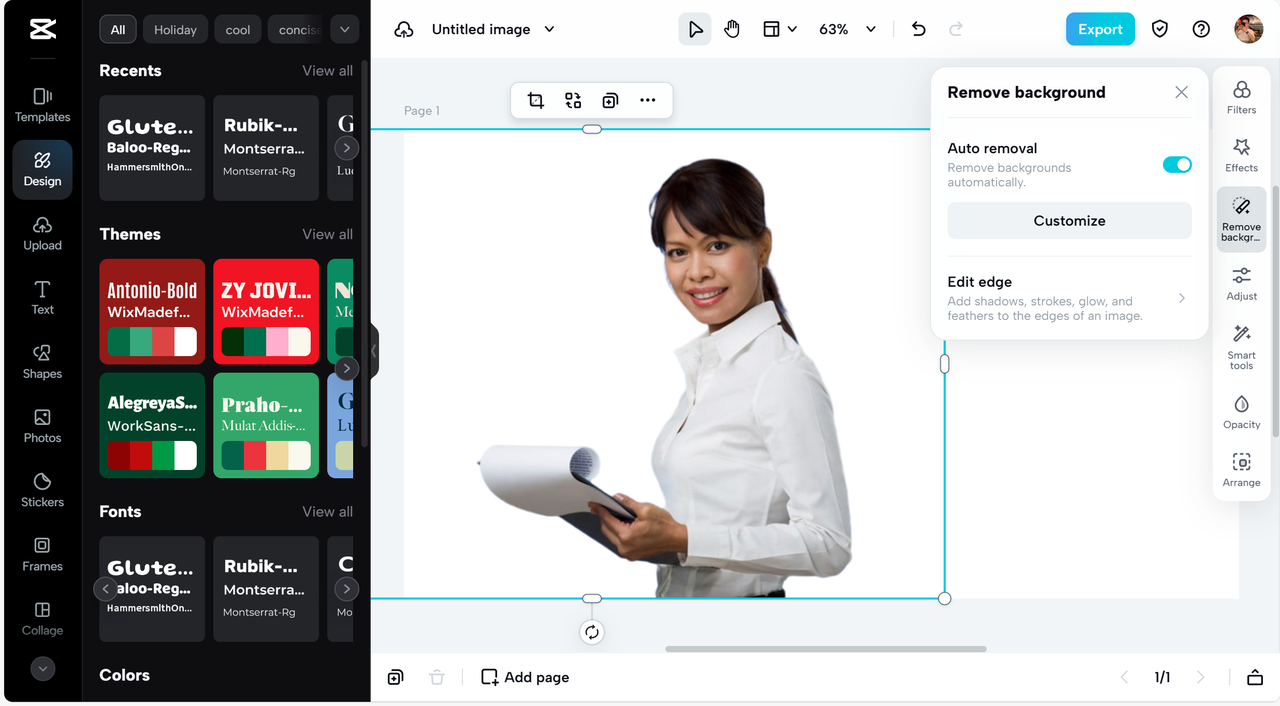Open the Frames panel

click(42, 554)
